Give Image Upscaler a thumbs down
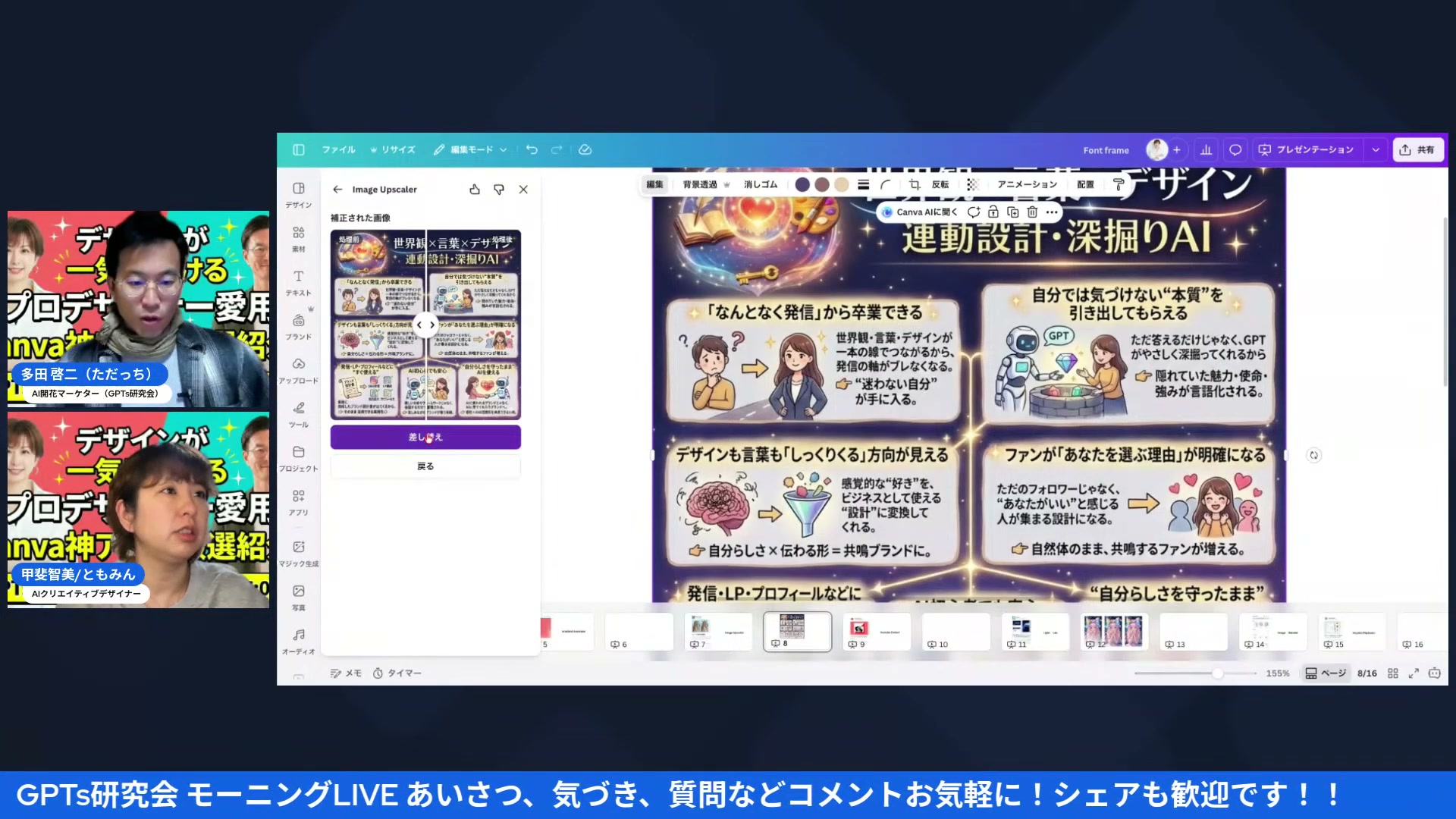This screenshot has width=1456, height=819. tap(498, 190)
